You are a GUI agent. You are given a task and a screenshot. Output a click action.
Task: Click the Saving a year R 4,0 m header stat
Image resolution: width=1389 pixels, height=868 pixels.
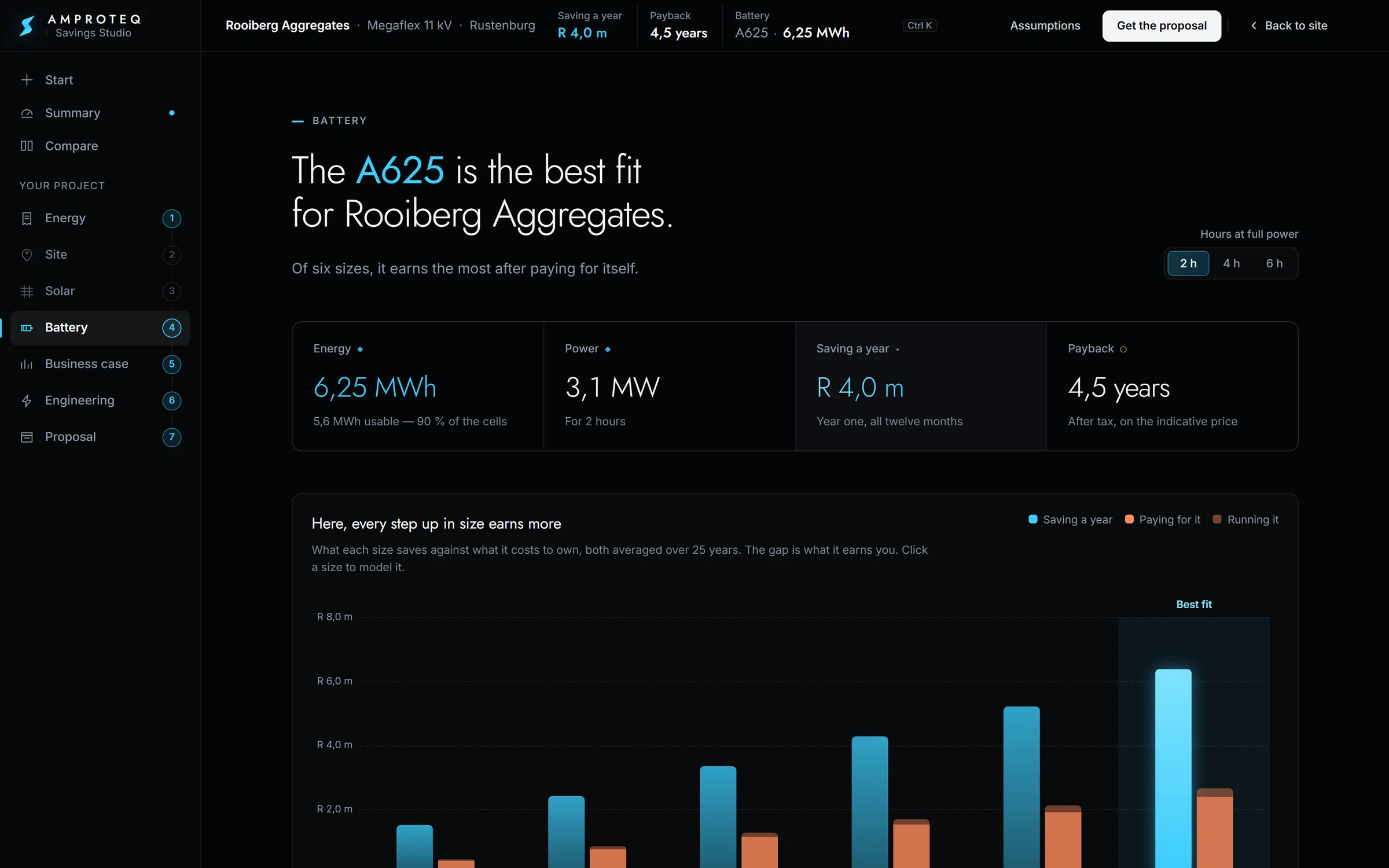(590, 25)
